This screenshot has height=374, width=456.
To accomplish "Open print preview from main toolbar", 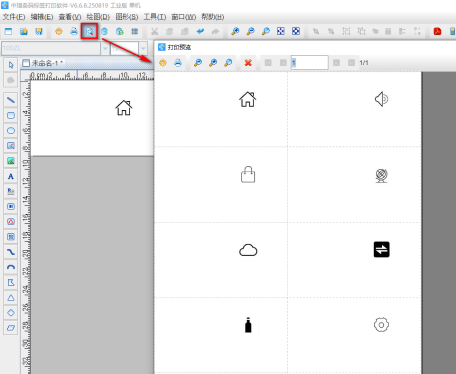I will tap(89, 31).
